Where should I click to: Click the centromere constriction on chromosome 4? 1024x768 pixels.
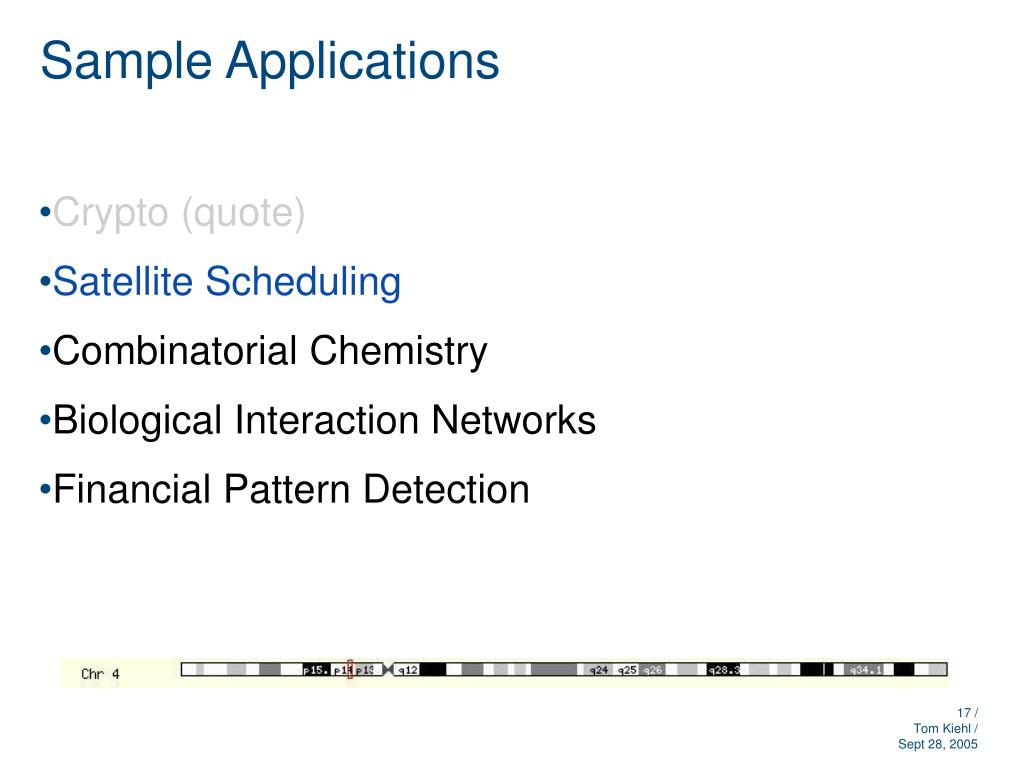(x=388, y=669)
